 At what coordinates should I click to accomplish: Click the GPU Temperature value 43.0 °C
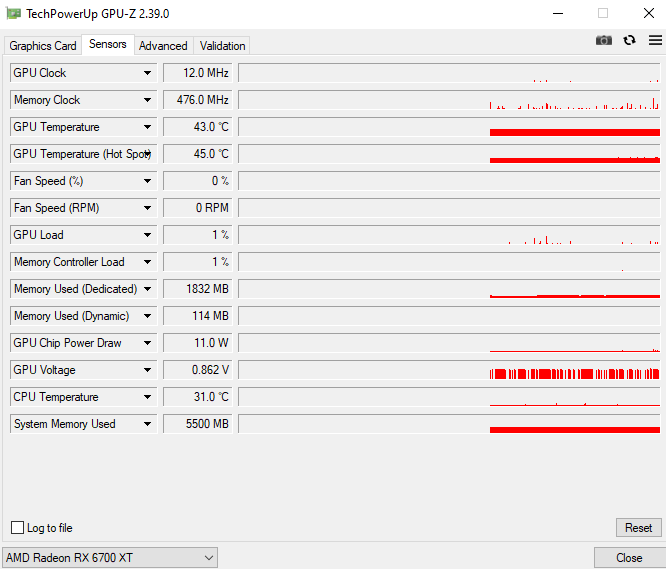[x=198, y=127]
